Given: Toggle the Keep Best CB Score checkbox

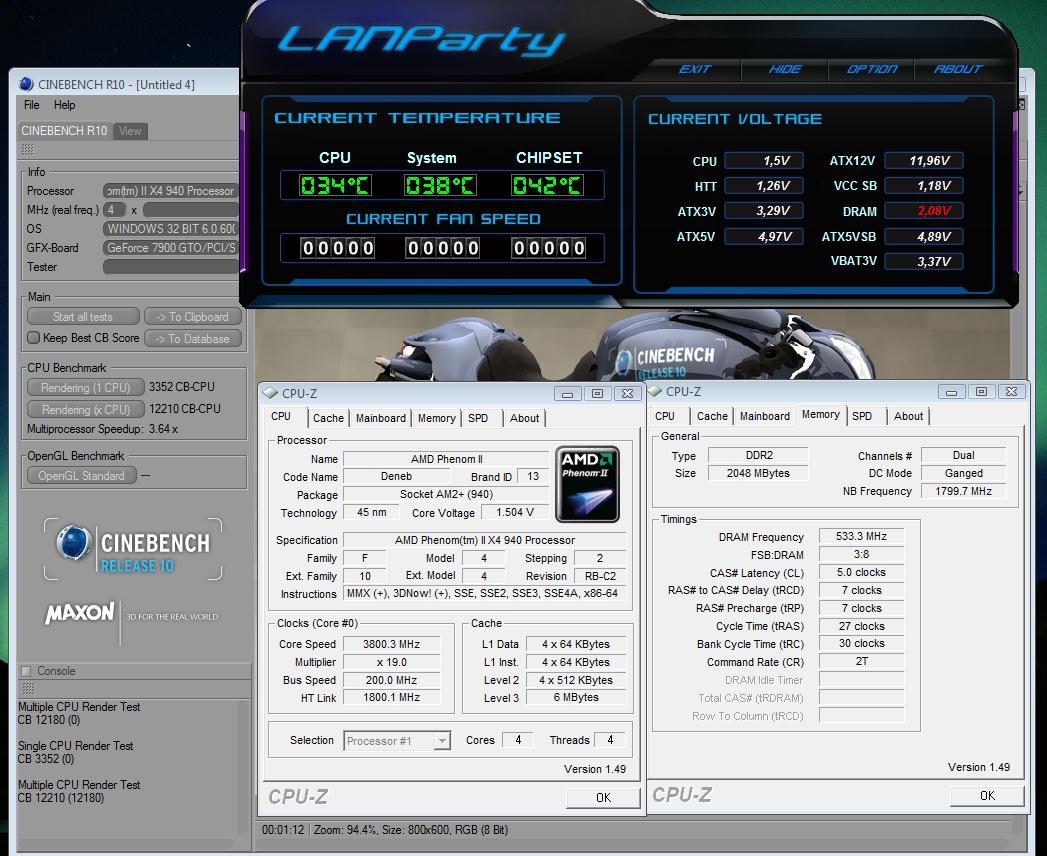Looking at the screenshot, I should point(33,338).
